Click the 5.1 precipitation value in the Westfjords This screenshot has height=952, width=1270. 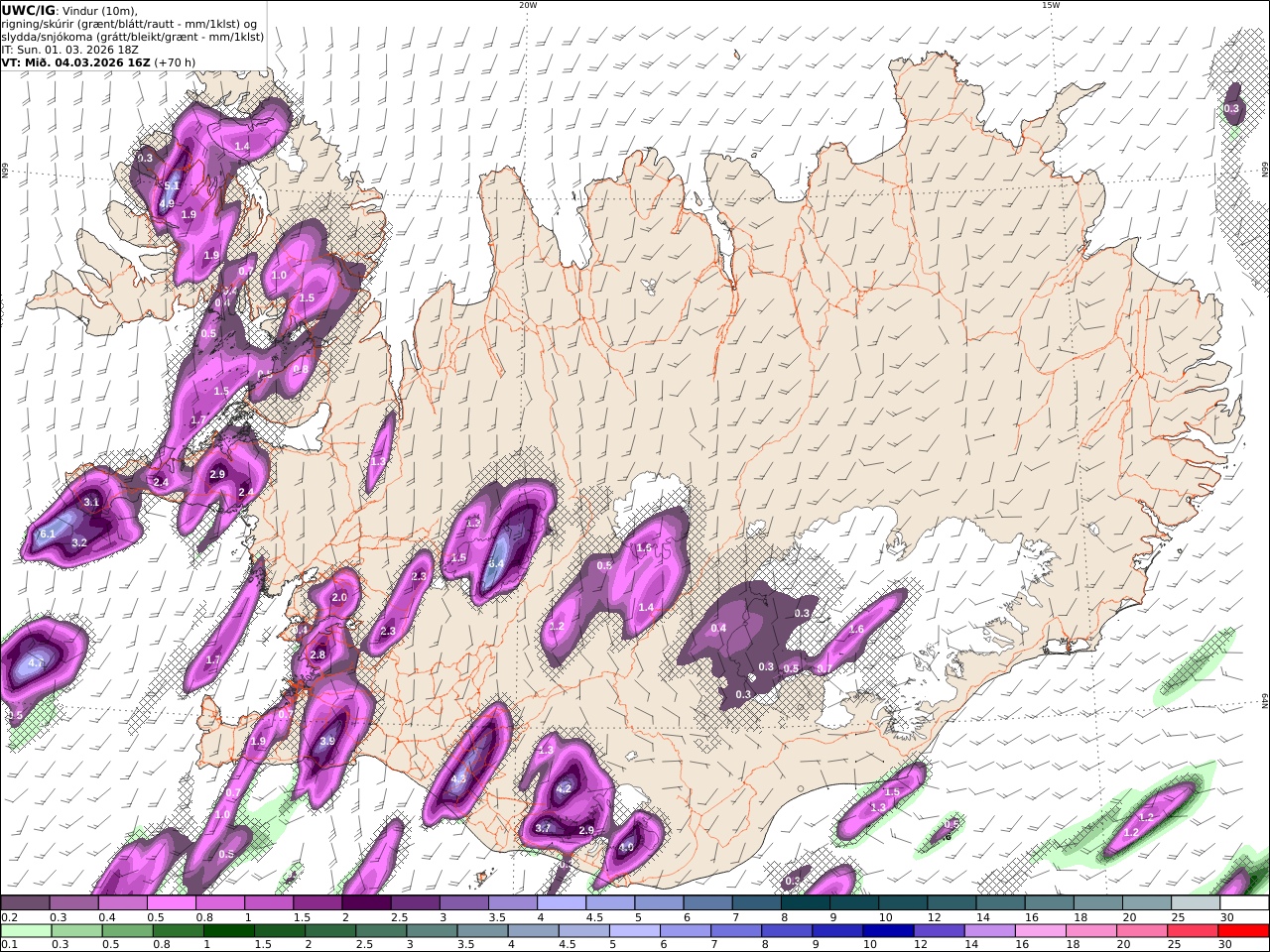point(172,185)
